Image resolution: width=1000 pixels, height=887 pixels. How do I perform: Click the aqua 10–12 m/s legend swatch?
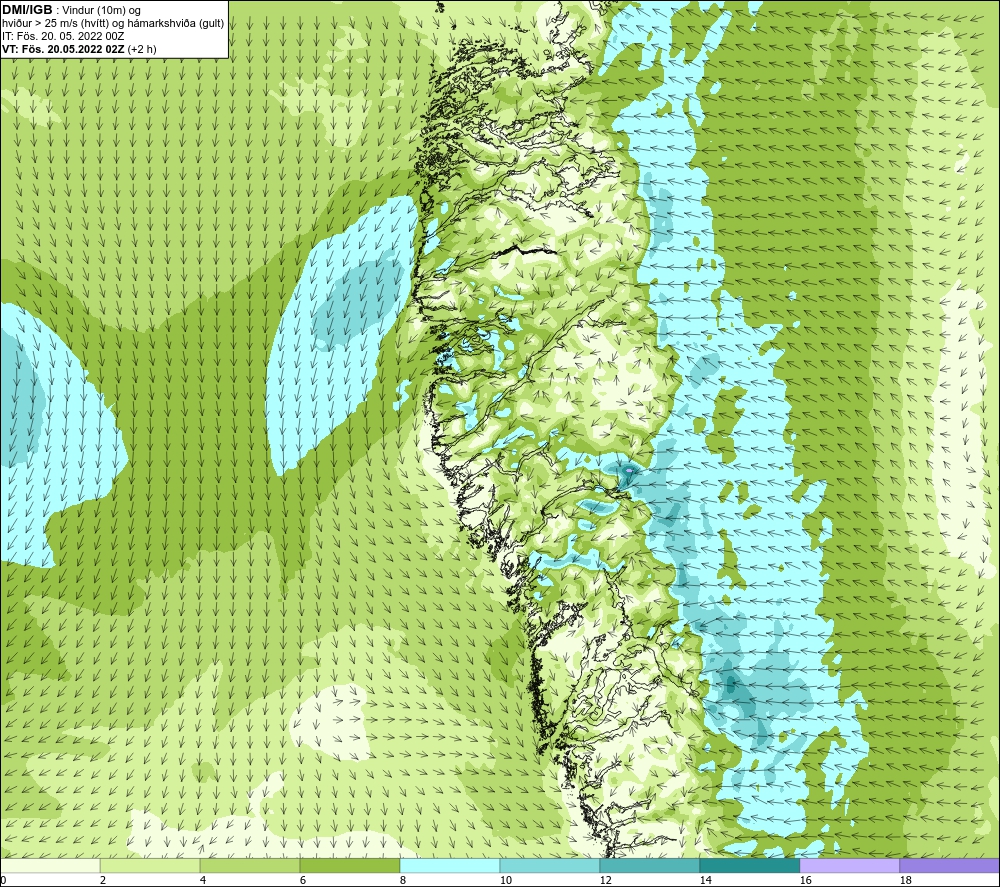550,865
